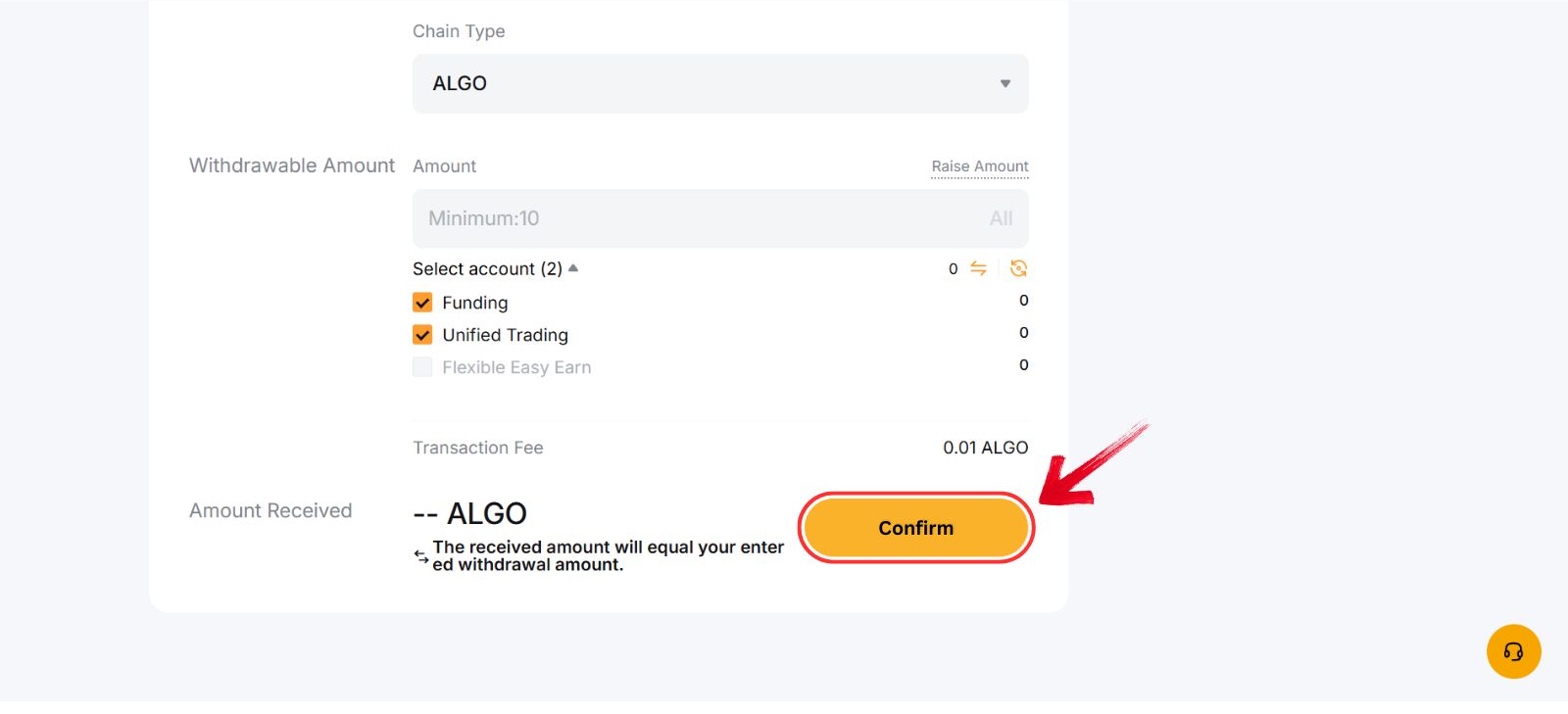Click the Raise Amount link
Screen dimensions: 1568x714
[x=979, y=166]
